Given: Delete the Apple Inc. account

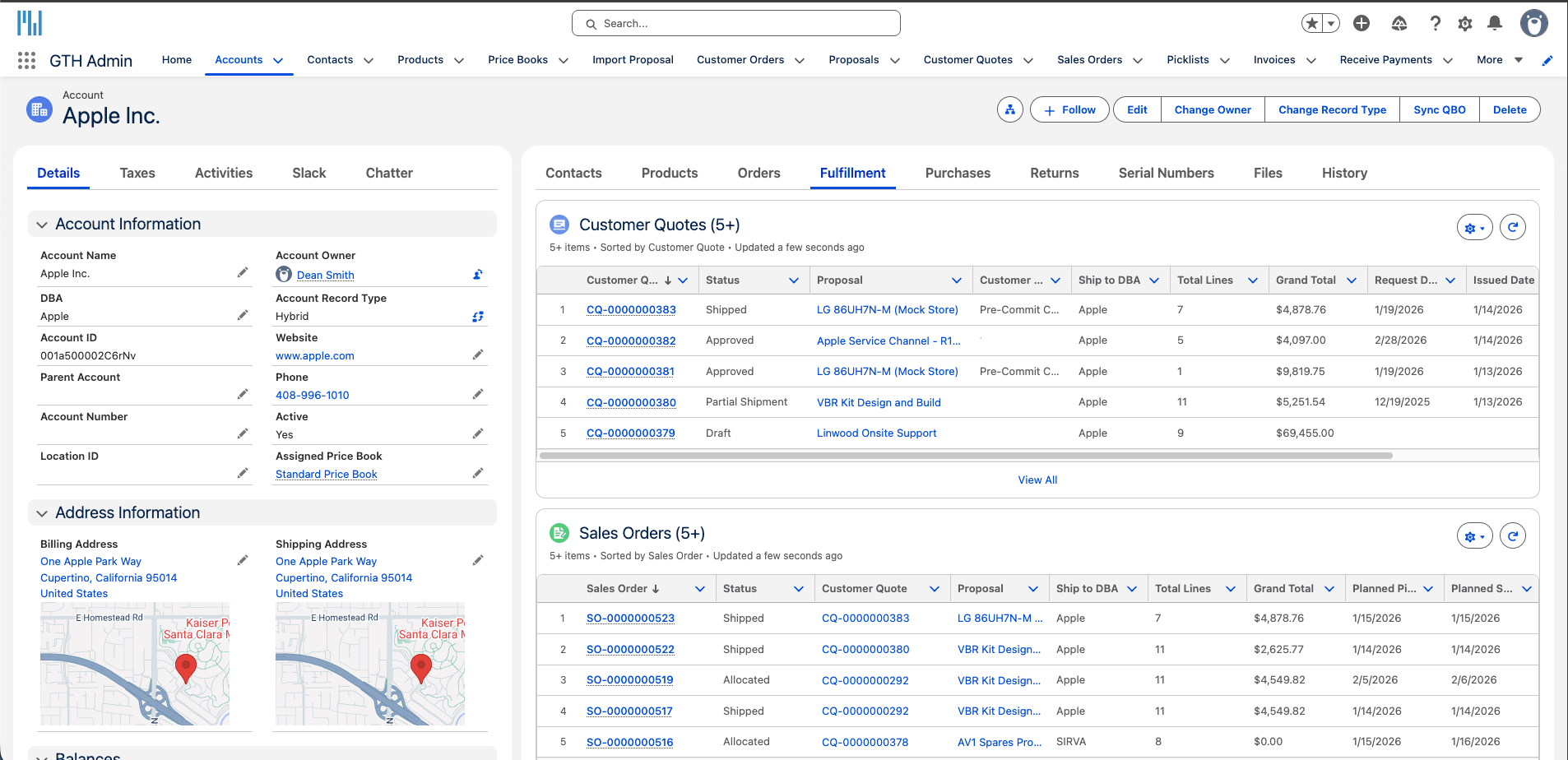Looking at the screenshot, I should 1510,109.
